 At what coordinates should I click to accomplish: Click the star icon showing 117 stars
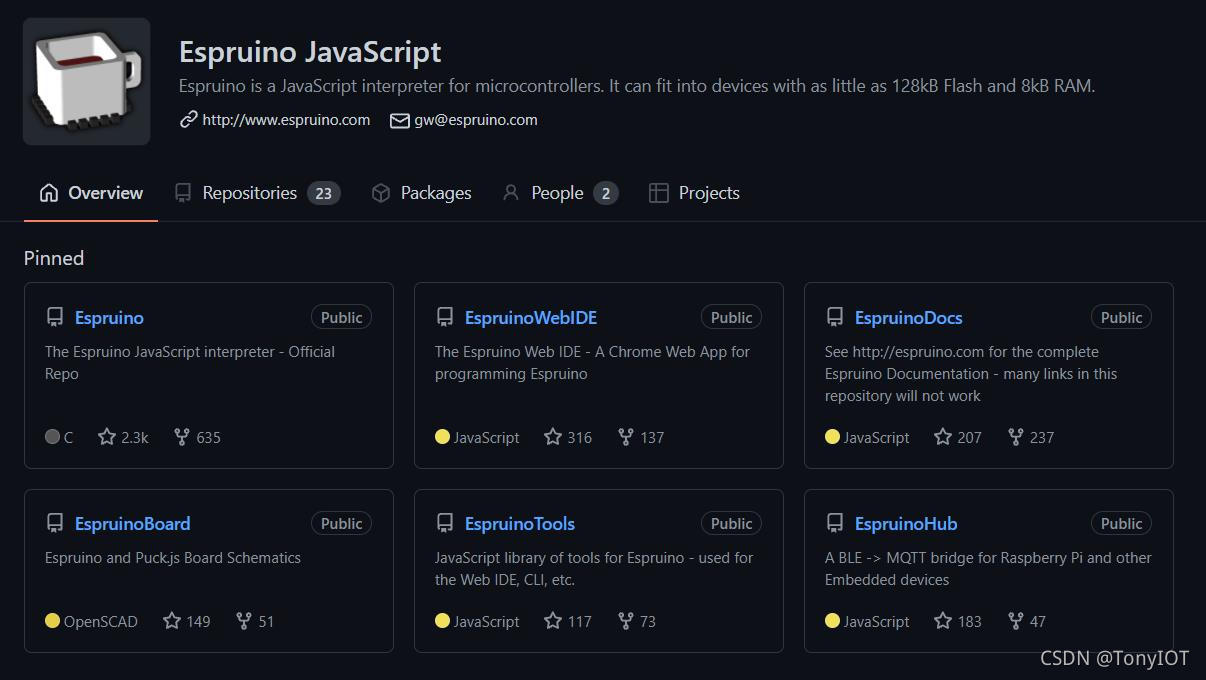coord(553,621)
